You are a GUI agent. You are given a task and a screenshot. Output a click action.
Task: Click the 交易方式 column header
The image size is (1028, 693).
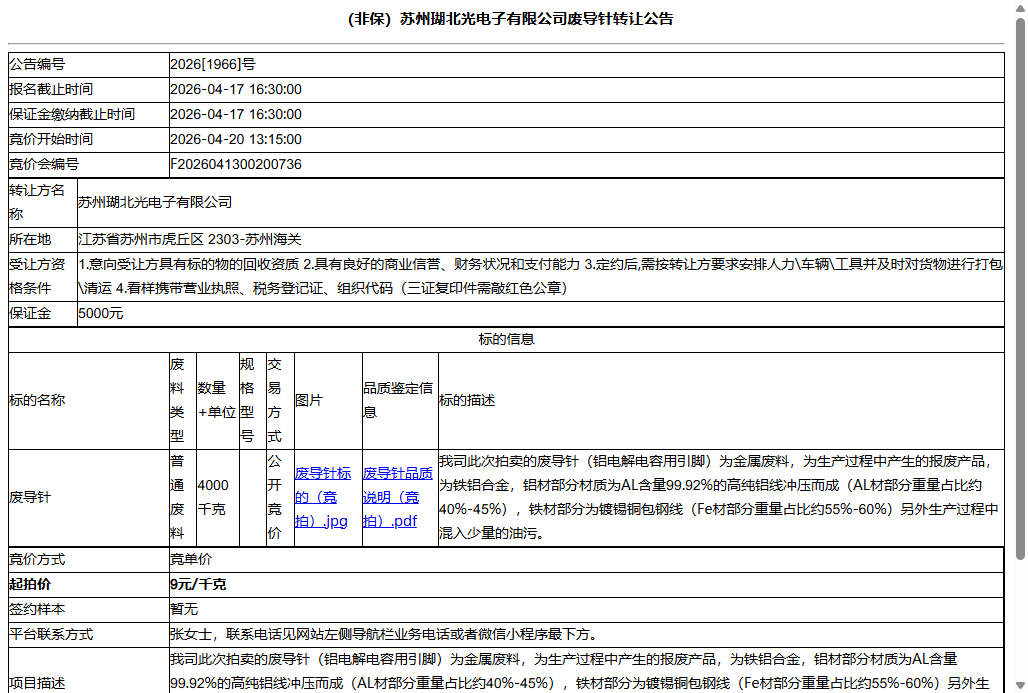[x=280, y=401]
